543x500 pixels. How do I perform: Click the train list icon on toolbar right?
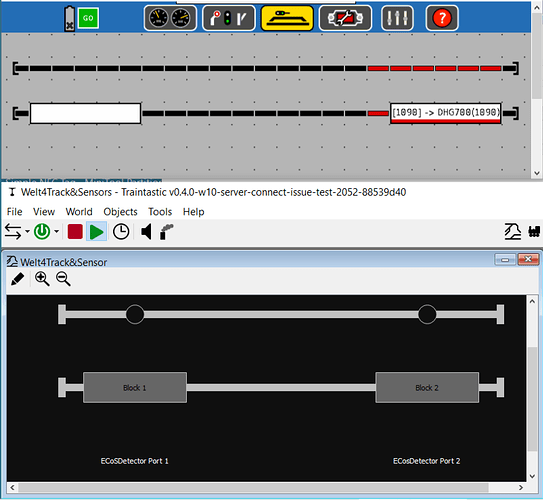[534, 232]
